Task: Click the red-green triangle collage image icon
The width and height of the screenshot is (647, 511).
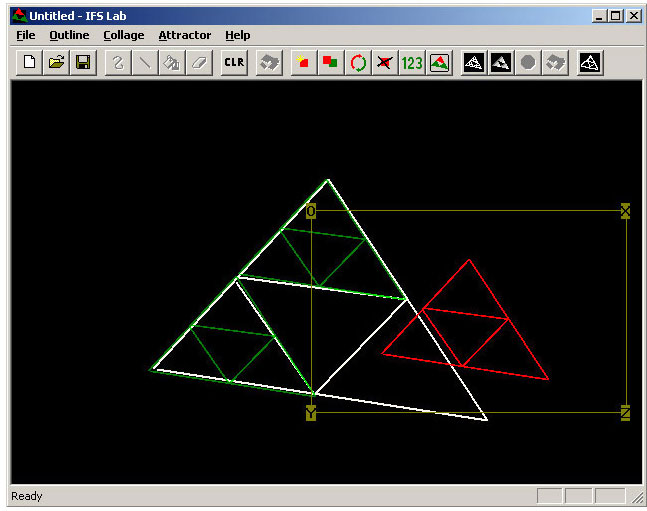Action: (439, 63)
